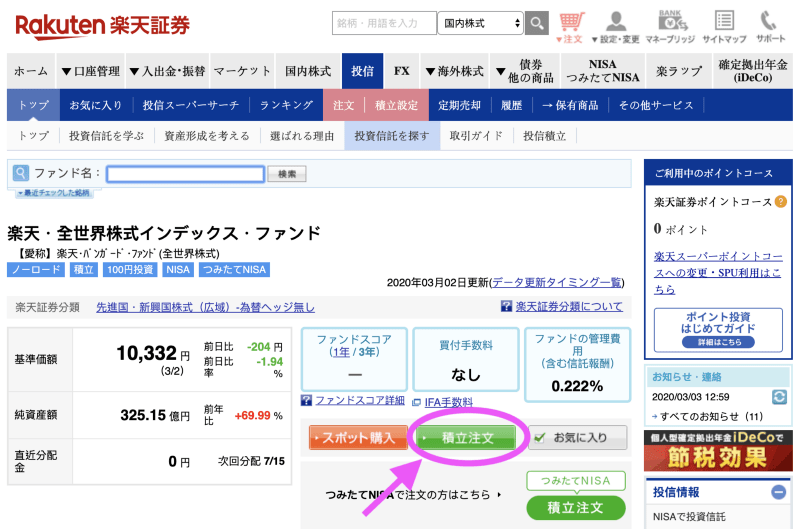
Task: Open 取引ガイド third-level tab
Action: coord(476,136)
